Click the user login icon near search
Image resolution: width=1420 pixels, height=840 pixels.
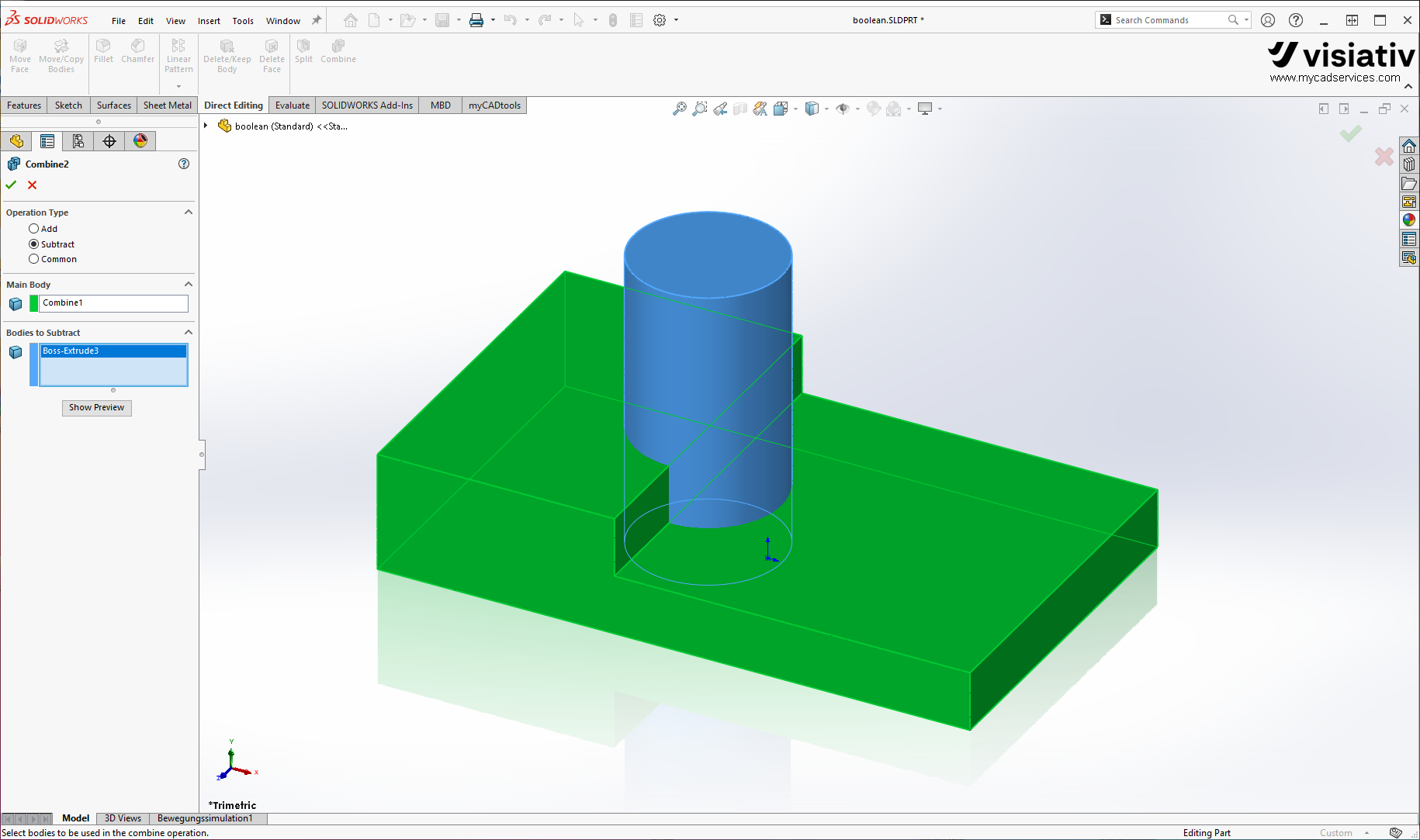coord(1268,20)
